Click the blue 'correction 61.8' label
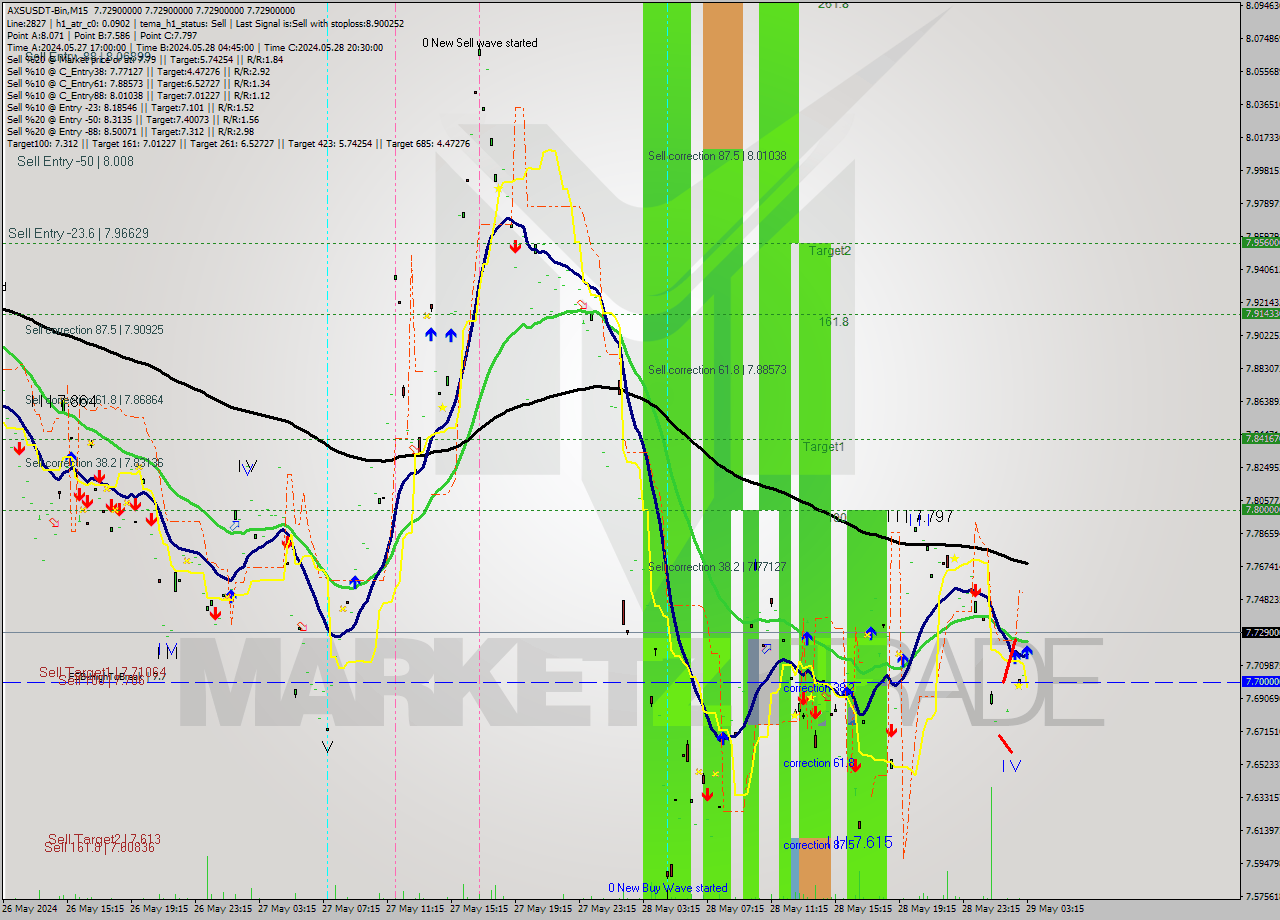Screen dimensions: 1280x920 click(x=819, y=763)
